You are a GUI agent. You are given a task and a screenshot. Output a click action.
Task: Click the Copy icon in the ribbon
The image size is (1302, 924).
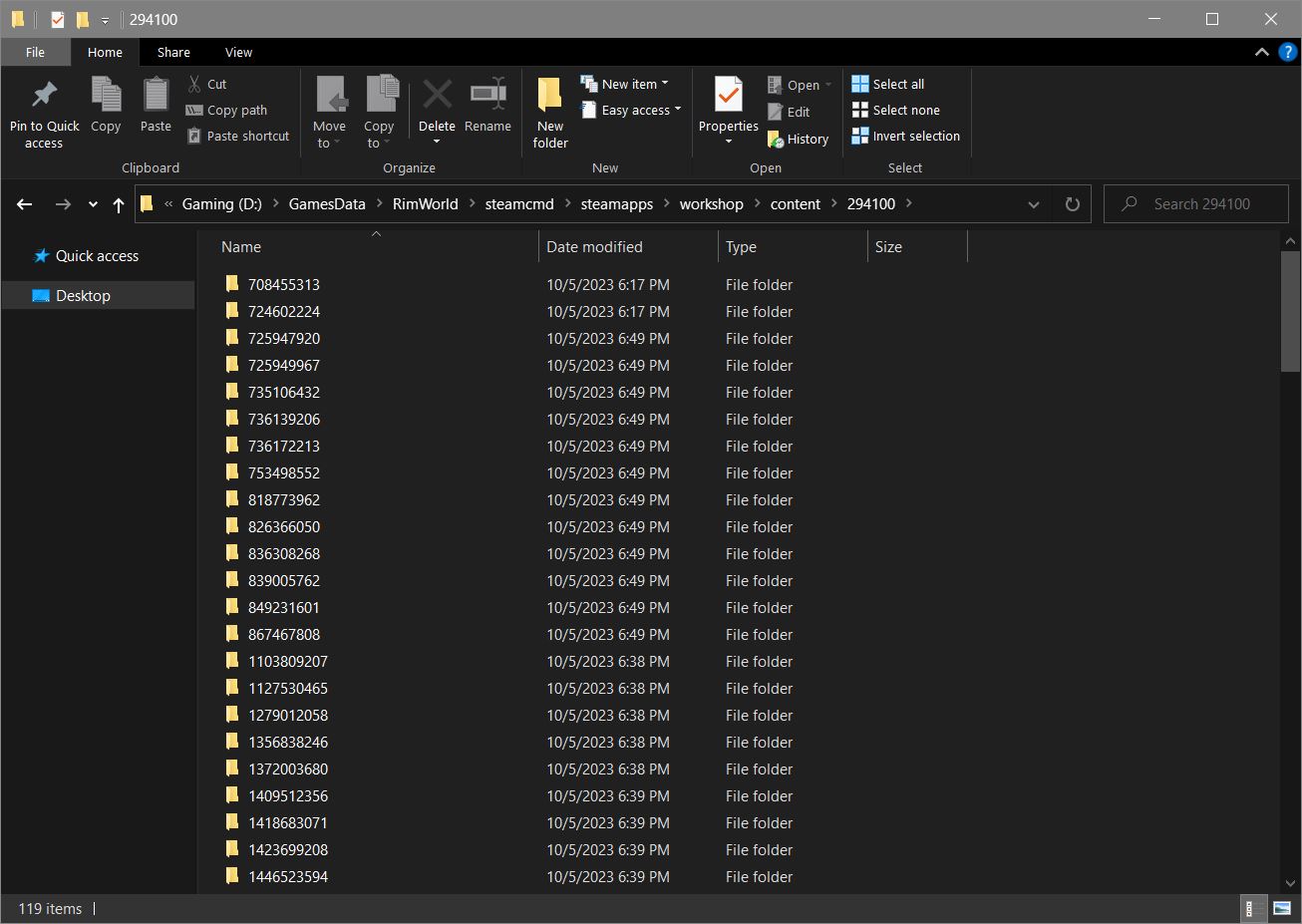point(105,105)
